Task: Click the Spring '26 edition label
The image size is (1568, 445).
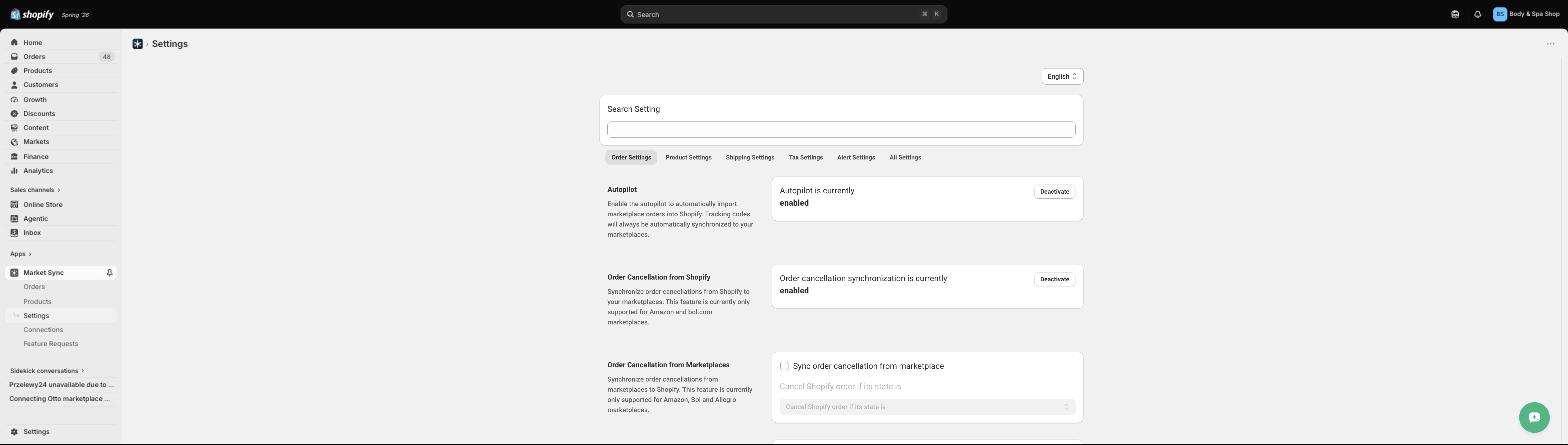Action: (75, 15)
